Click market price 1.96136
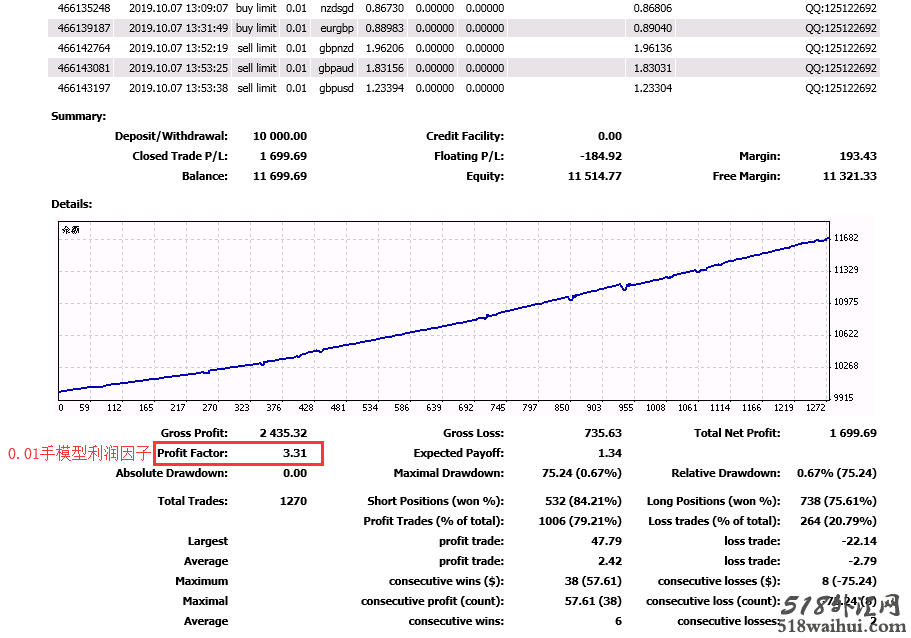The image size is (911, 638). point(652,48)
